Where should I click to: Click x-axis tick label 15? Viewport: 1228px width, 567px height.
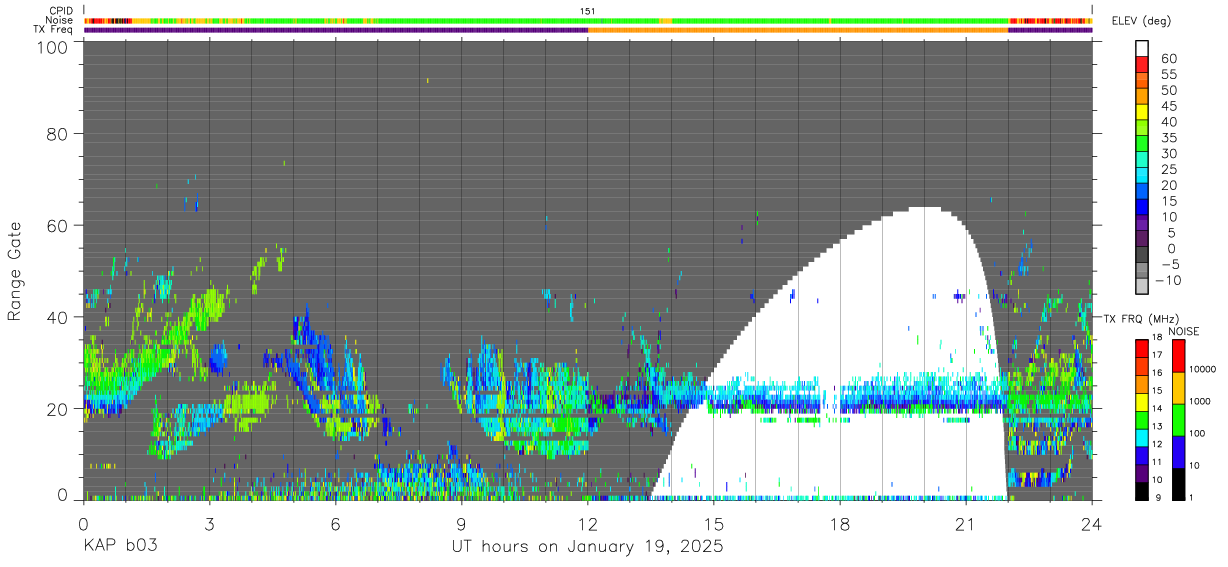tap(713, 522)
